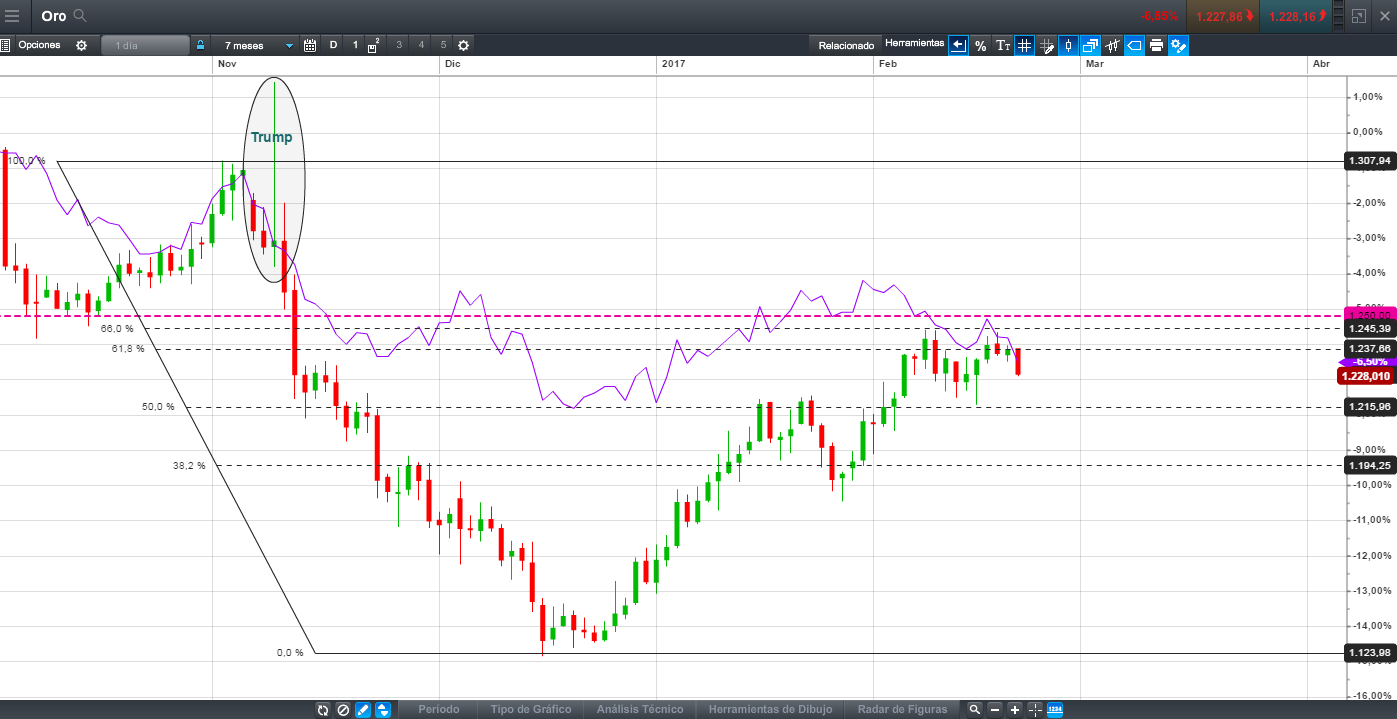Select the text size tool
The width and height of the screenshot is (1397, 719).
(1002, 45)
